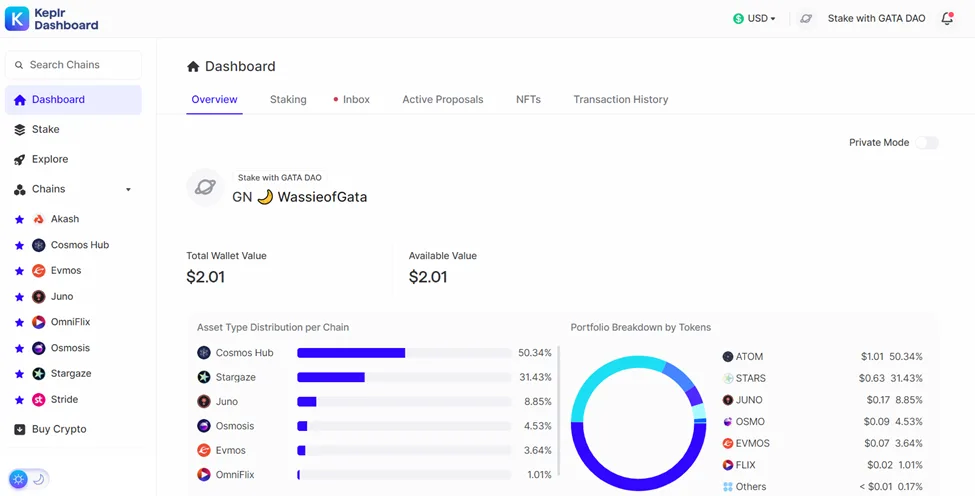975x496 pixels.
Task: Enable Private Mode switch
Action: 926,143
